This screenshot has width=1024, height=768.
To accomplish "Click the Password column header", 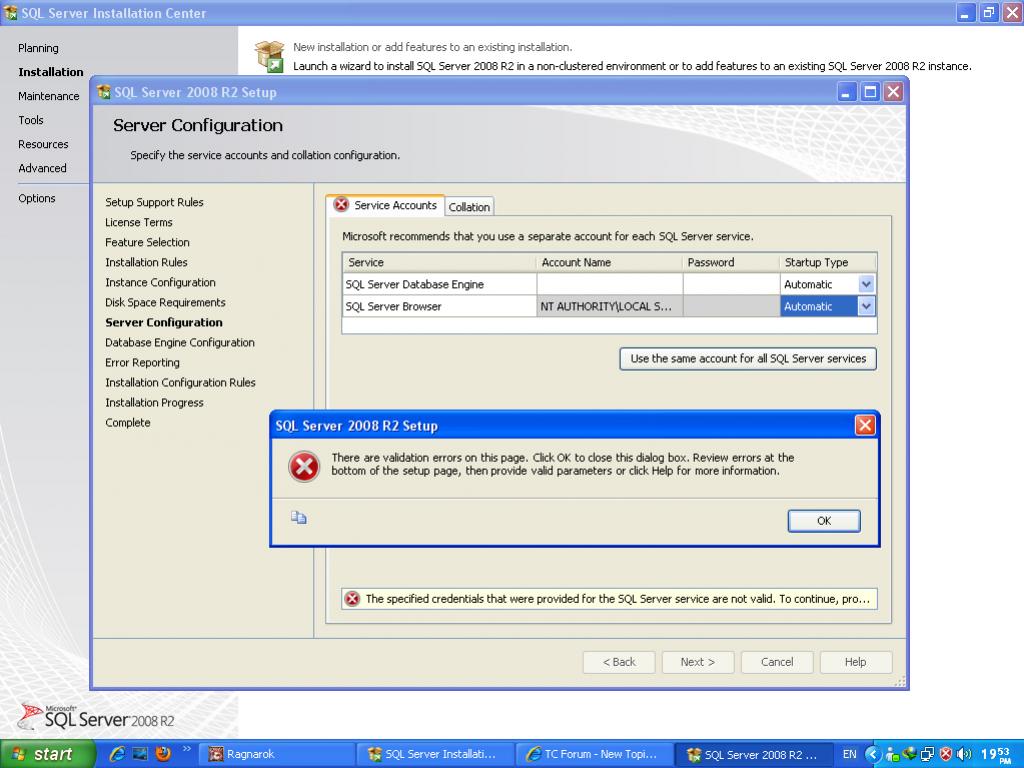I will click(731, 263).
